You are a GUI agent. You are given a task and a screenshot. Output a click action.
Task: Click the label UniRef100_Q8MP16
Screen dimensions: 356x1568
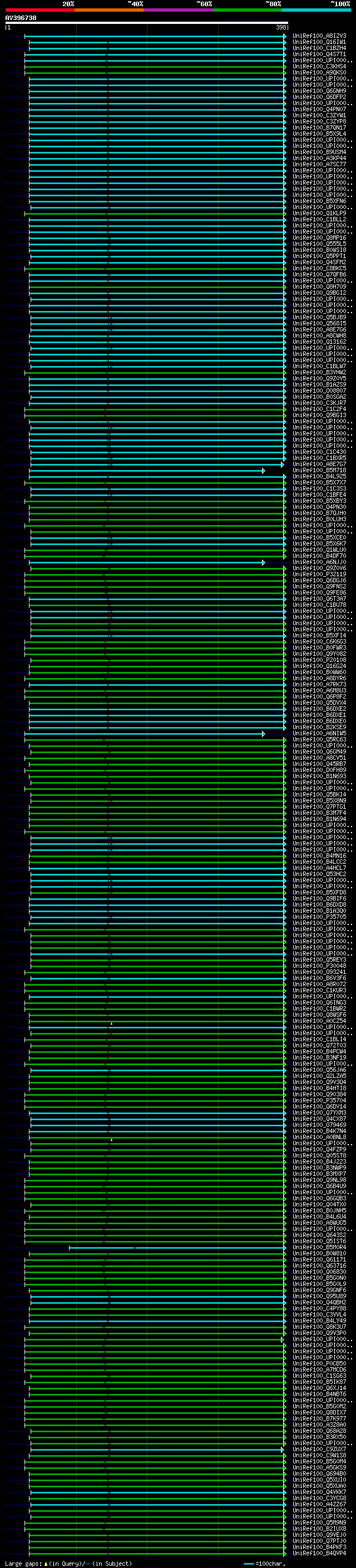(x=319, y=238)
